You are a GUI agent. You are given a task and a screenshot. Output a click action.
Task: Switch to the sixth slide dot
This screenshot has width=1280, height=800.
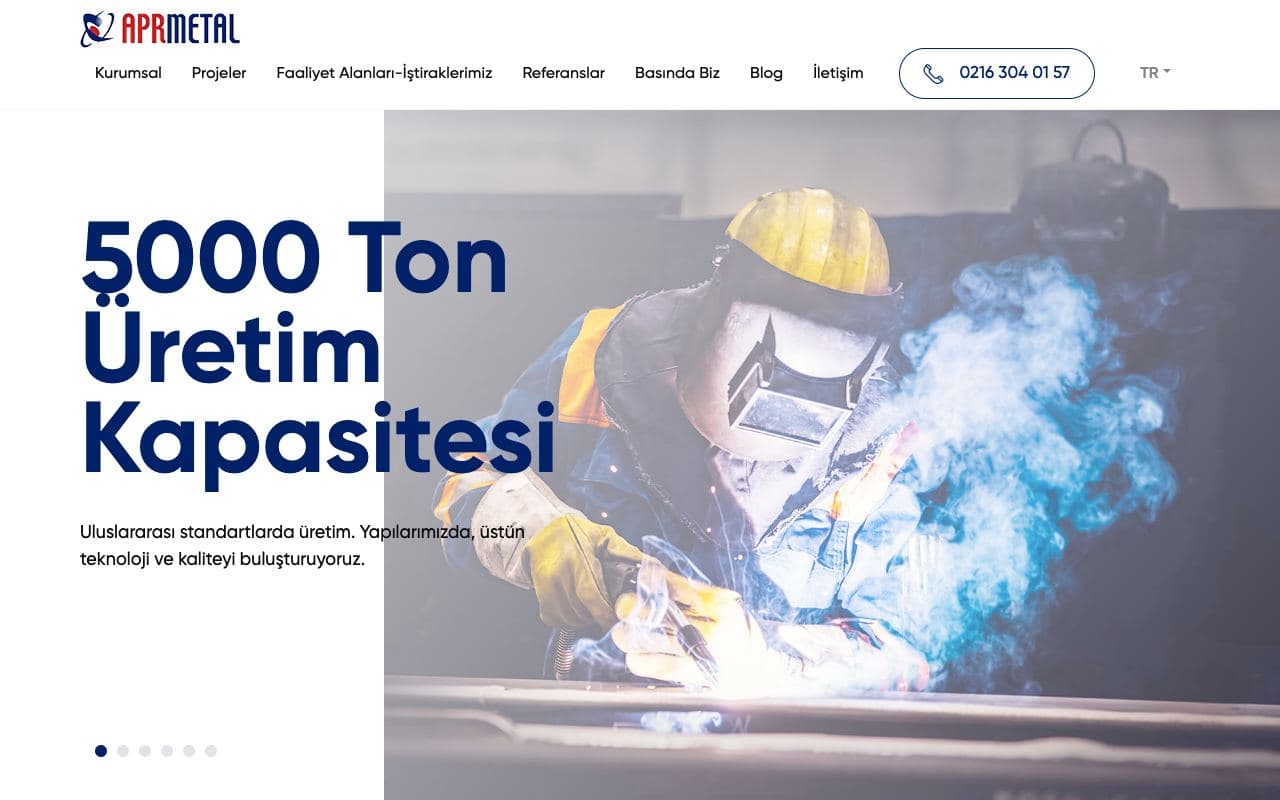coord(211,751)
